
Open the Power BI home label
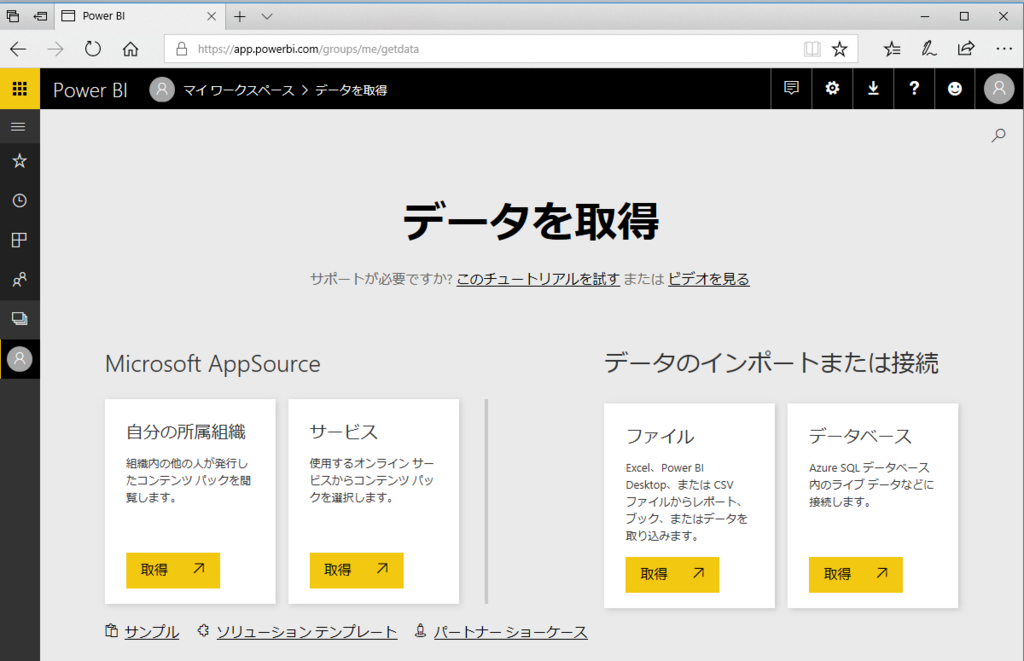click(x=89, y=89)
